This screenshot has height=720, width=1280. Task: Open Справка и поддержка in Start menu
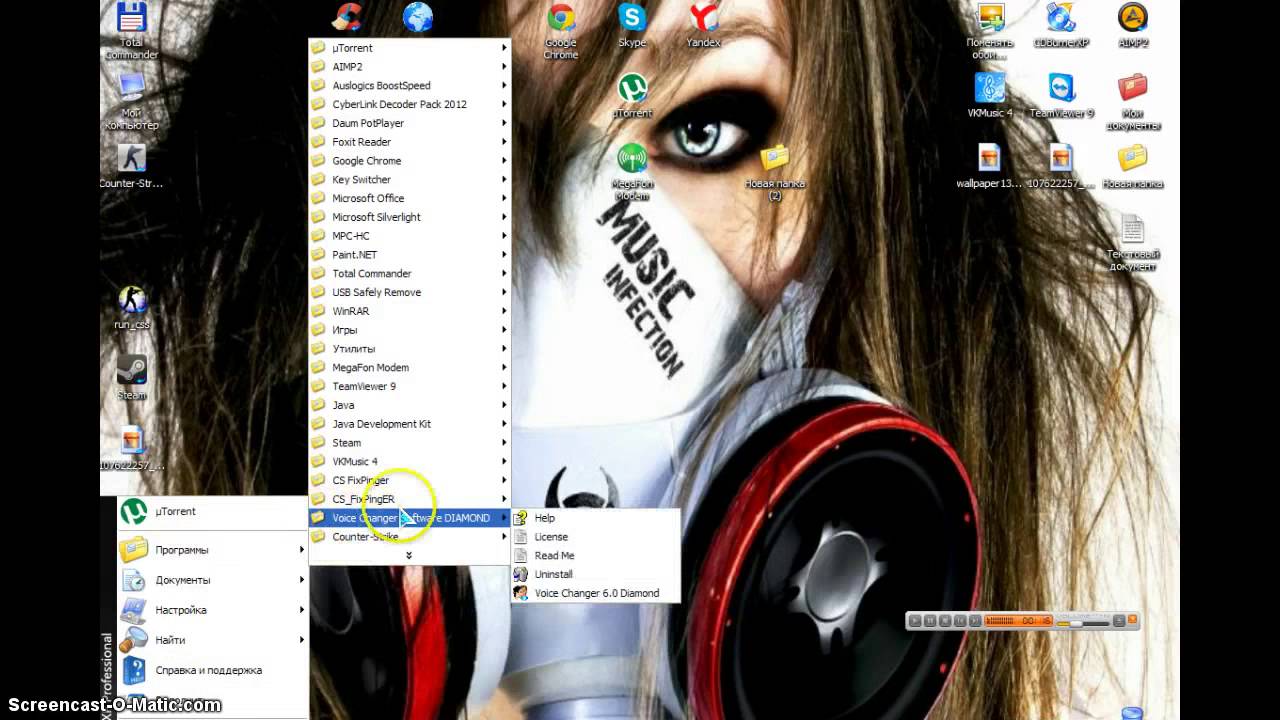point(212,670)
